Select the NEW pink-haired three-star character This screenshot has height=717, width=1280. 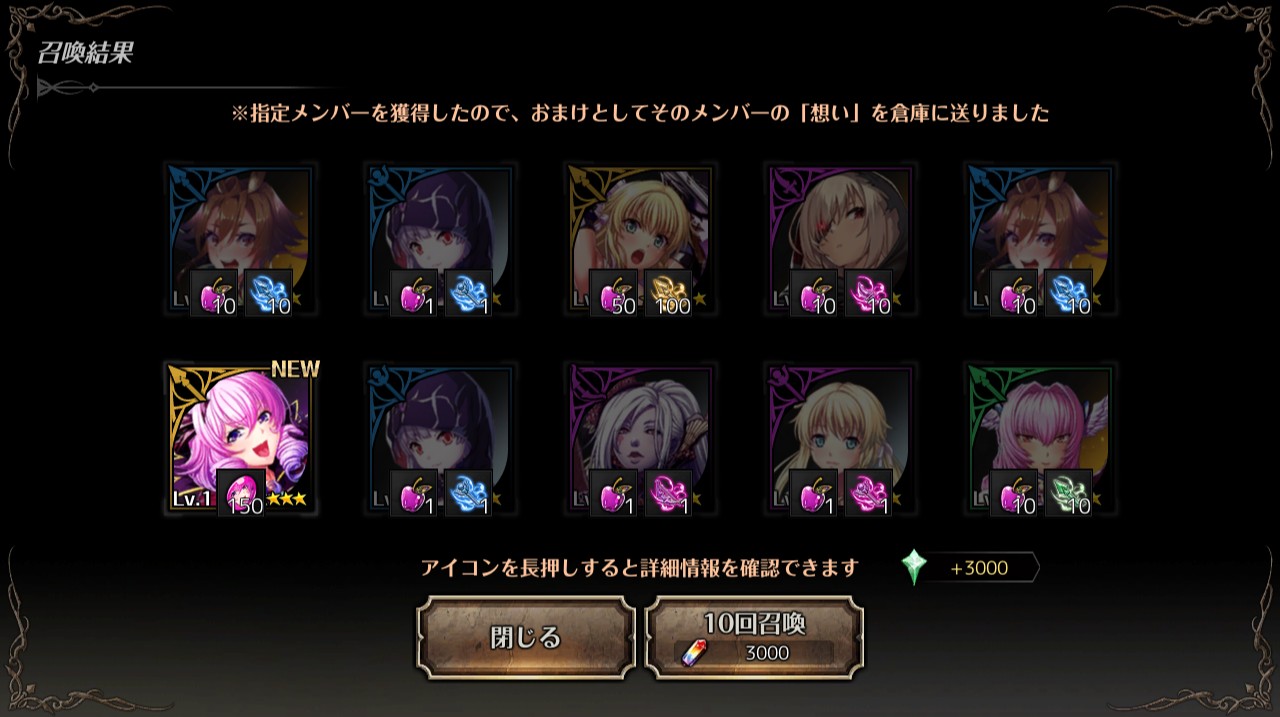[x=241, y=439]
